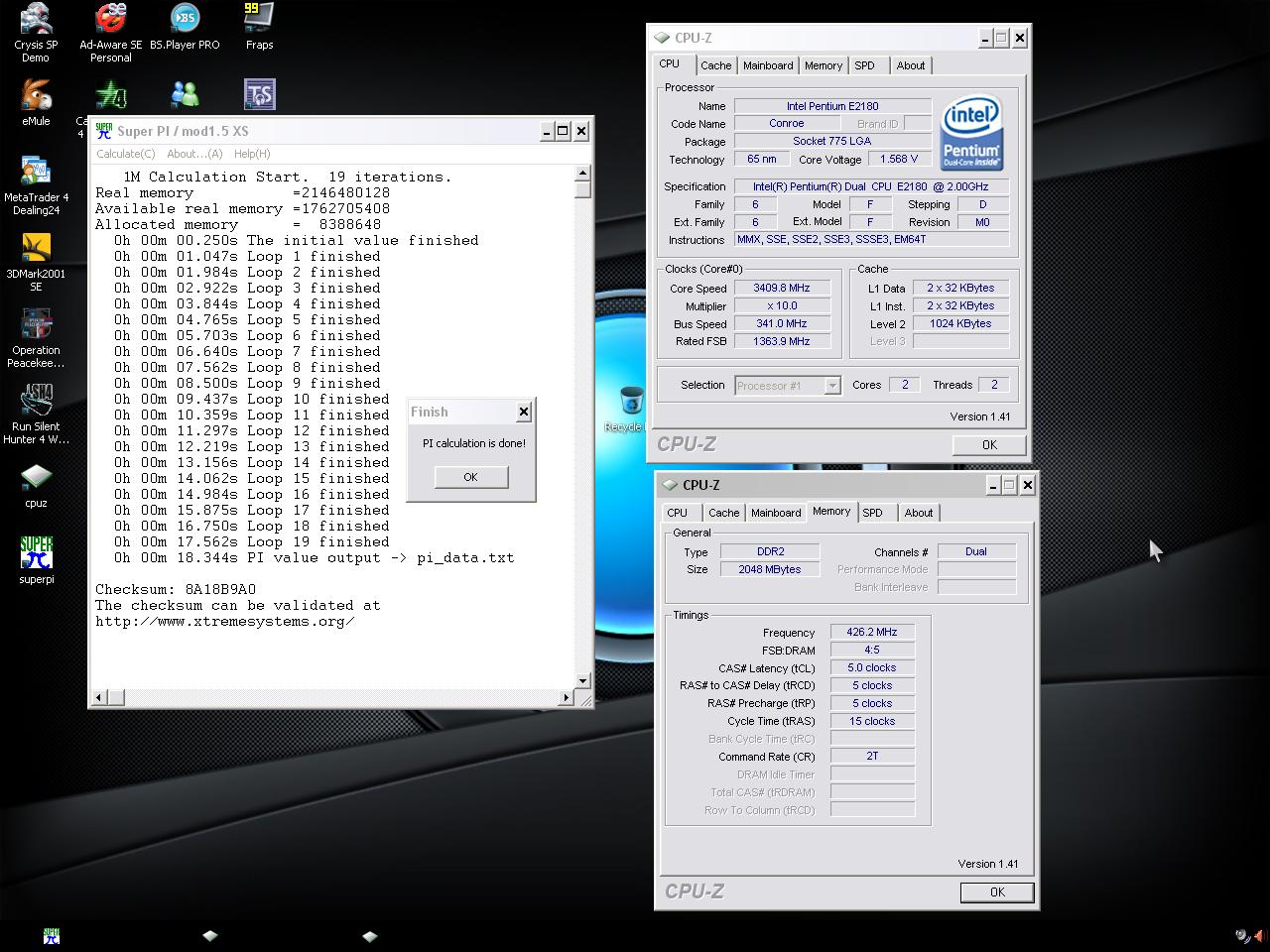Click Super PI vertical scrollbar down arrow
The width and height of the screenshot is (1270, 952).
point(582,681)
